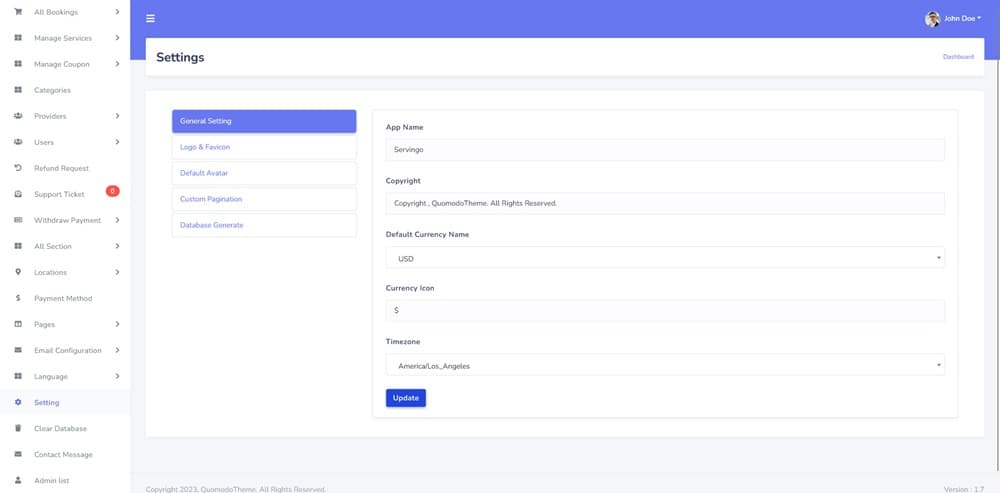Open the Default Currency Name dropdown

click(664, 258)
